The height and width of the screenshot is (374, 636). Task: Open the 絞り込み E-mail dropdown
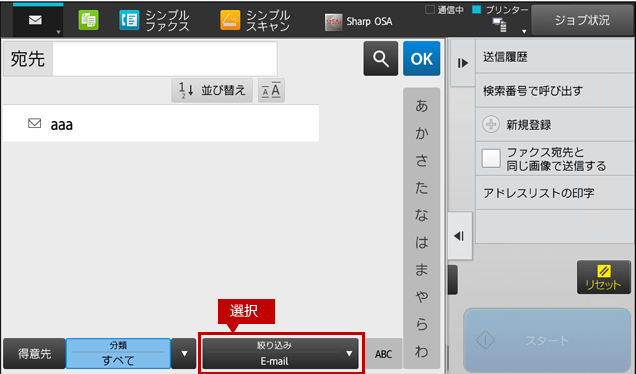point(280,353)
